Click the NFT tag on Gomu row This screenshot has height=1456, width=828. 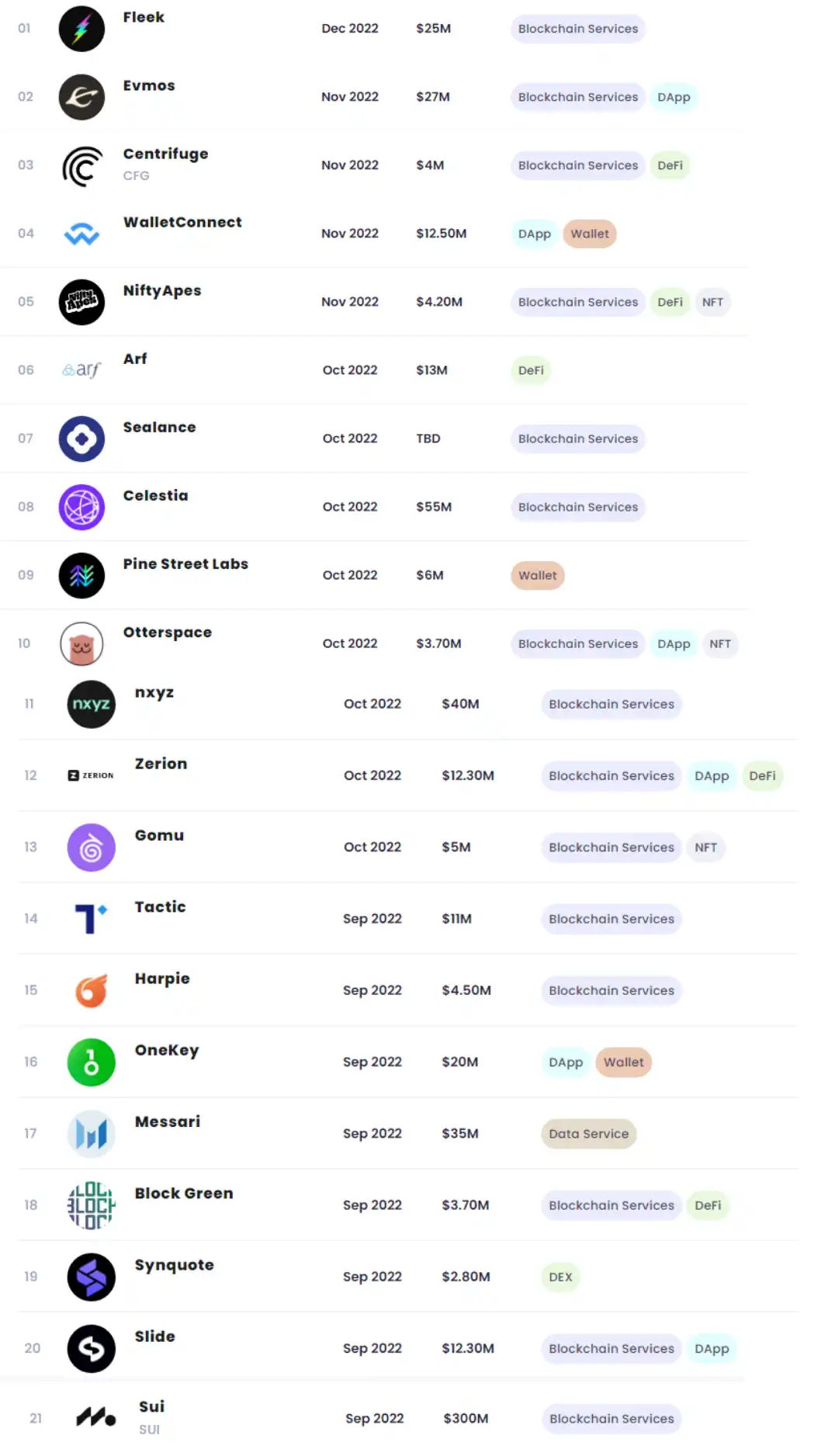(x=705, y=848)
